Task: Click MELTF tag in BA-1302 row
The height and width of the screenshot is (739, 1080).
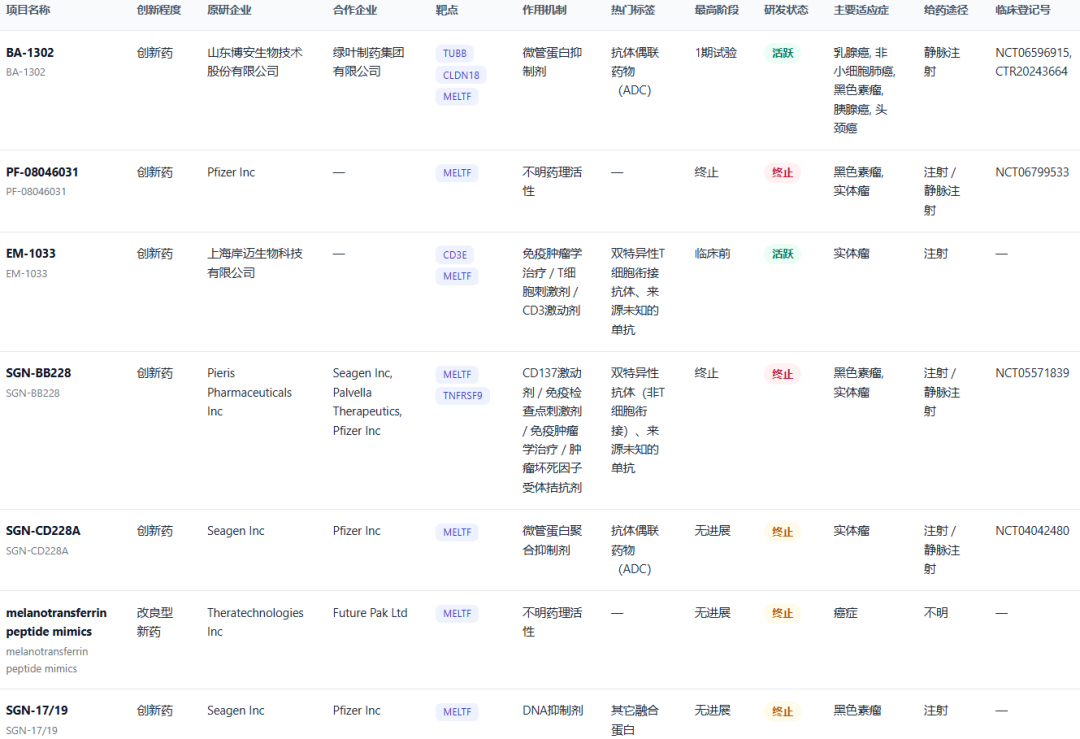Action: click(x=457, y=96)
